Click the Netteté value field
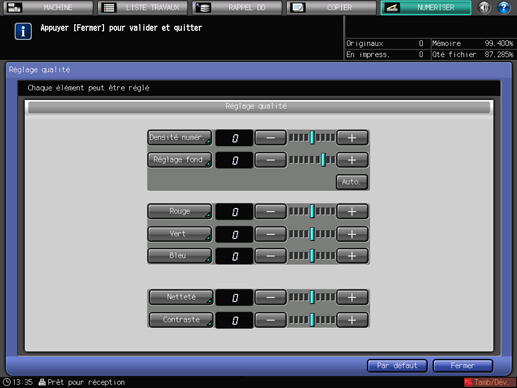Screen dimensions: 517x388 coord(234,298)
